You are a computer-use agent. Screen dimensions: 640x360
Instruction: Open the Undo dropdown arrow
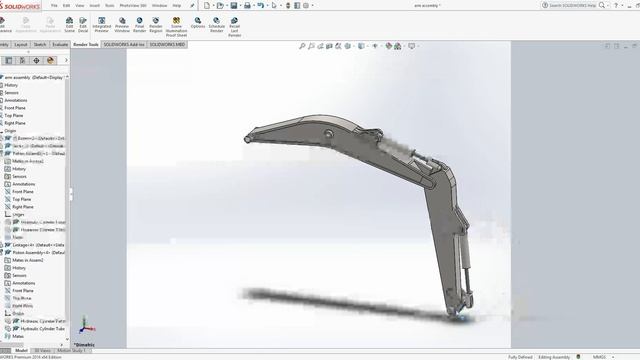tap(267, 5)
